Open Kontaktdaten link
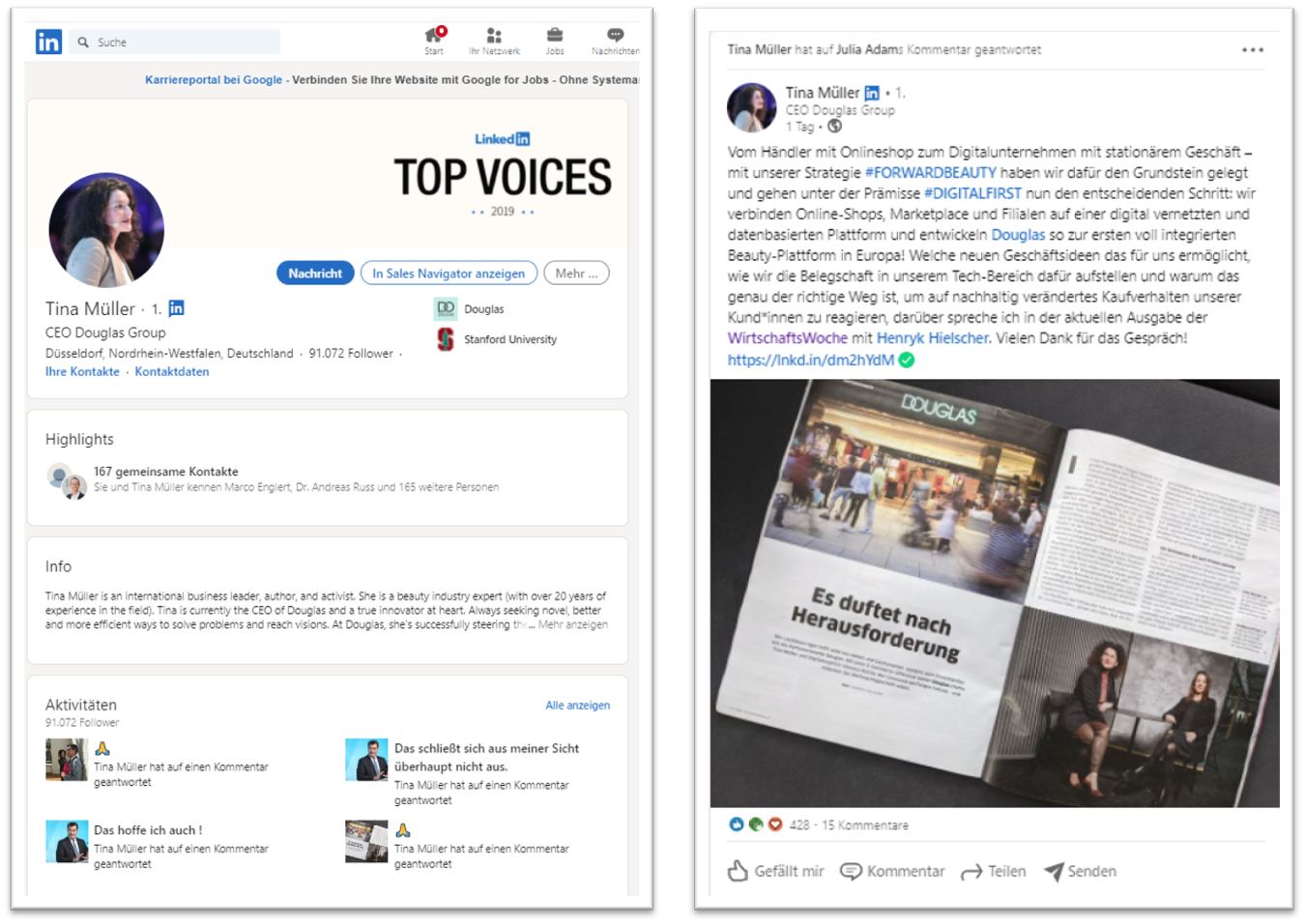The height and width of the screenshot is (924, 1305). 172,371
